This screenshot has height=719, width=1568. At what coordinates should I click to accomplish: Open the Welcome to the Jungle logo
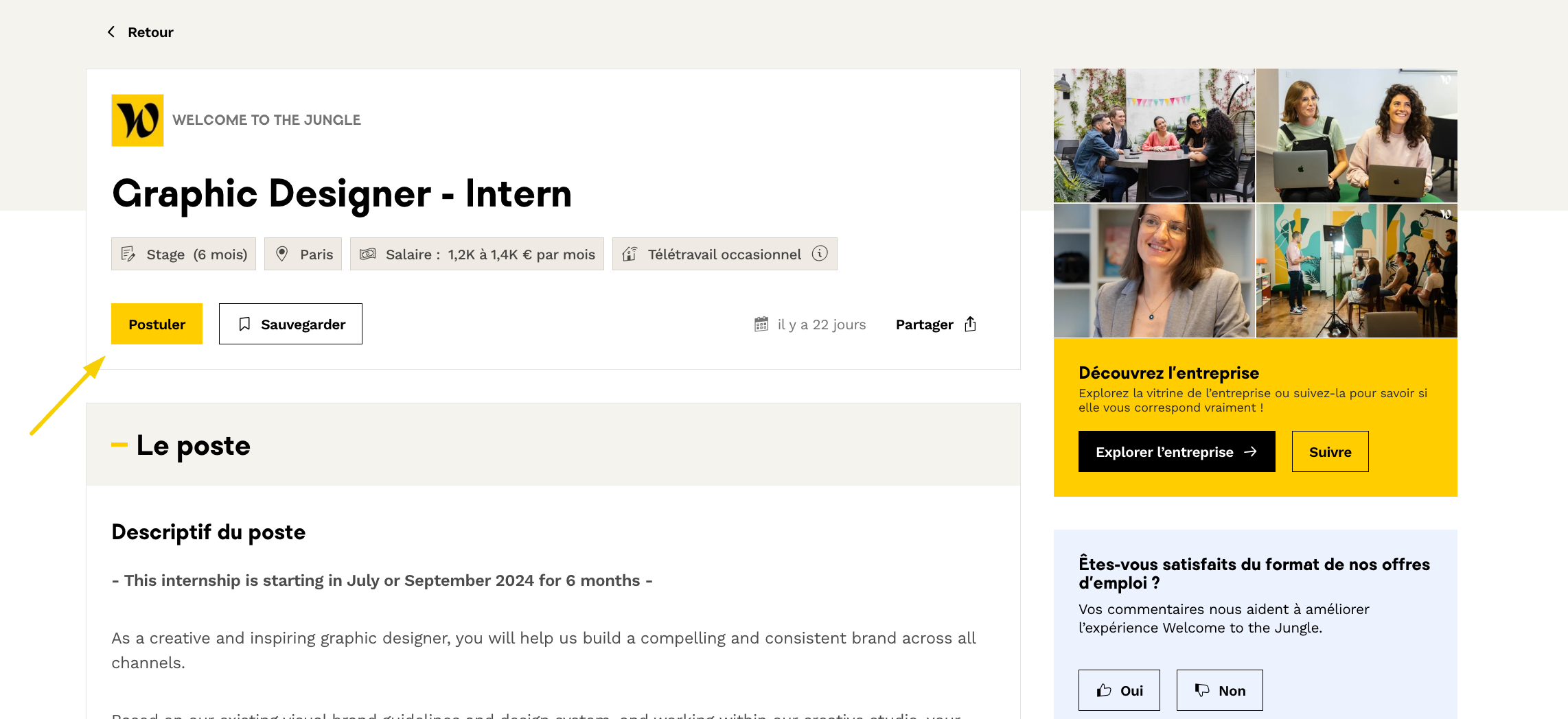[x=137, y=120]
